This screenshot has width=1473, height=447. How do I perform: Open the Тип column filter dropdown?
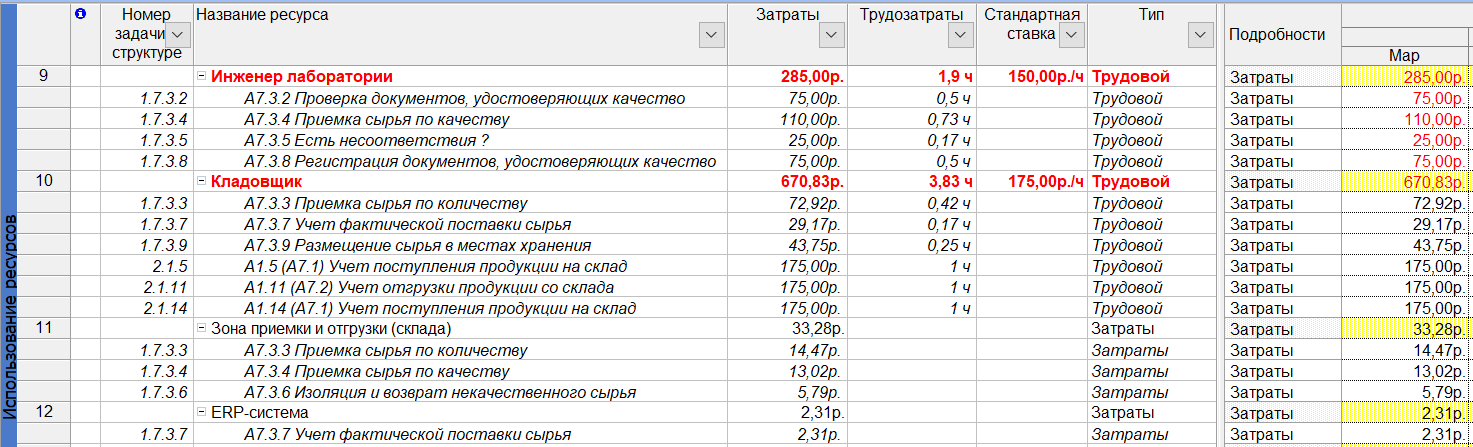1200,35
